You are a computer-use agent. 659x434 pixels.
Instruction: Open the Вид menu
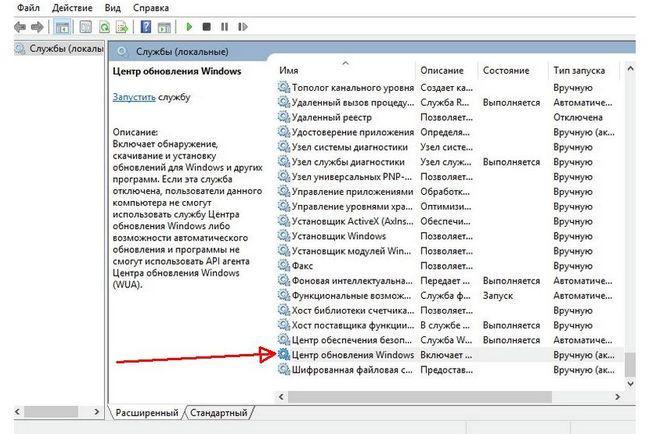click(112, 8)
